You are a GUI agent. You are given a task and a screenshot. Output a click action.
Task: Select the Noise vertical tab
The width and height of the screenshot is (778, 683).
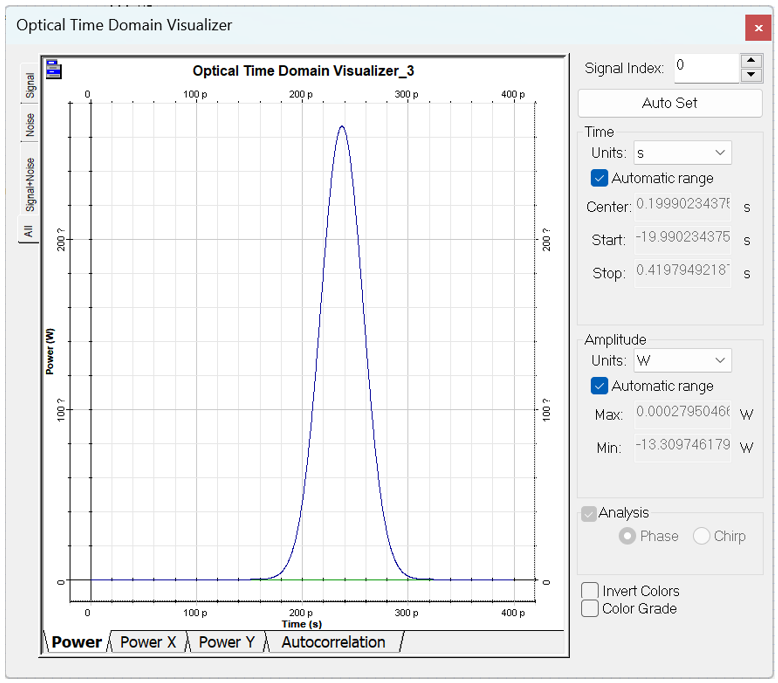(30, 125)
